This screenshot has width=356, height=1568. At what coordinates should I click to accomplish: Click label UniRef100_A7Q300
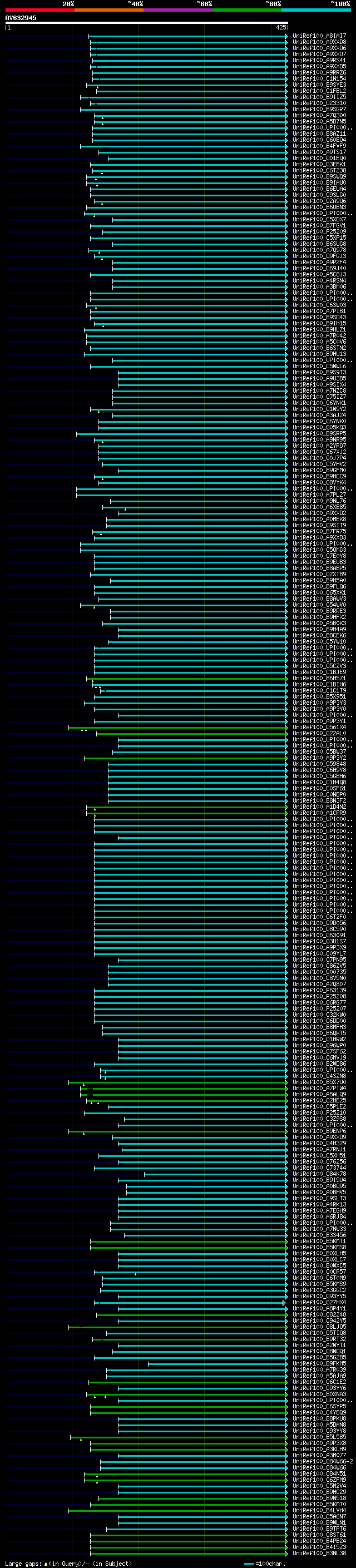click(x=319, y=116)
